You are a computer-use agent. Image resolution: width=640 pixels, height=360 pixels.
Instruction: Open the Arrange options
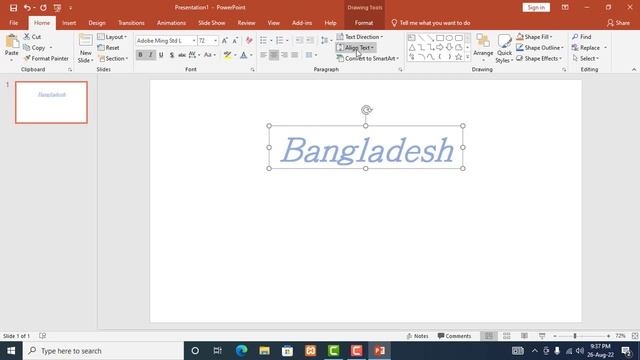(483, 48)
